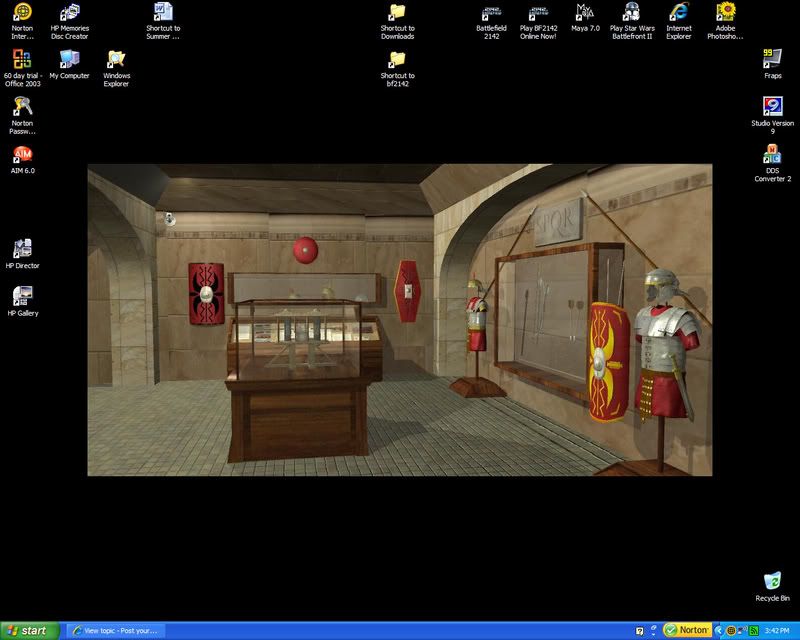
Task: Launch the Battlefield 2142 desktop shortcut
Action: [491, 20]
